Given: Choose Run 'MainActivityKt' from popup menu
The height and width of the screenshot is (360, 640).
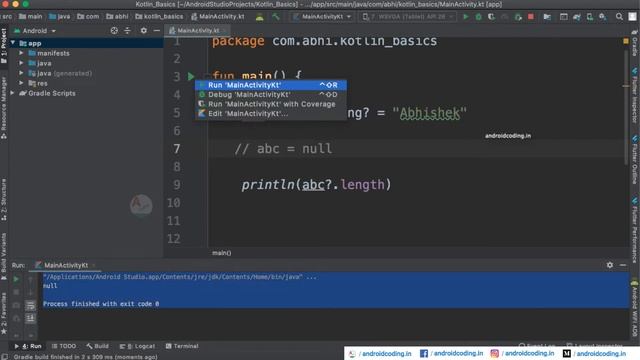Looking at the screenshot, I should coord(271,85).
